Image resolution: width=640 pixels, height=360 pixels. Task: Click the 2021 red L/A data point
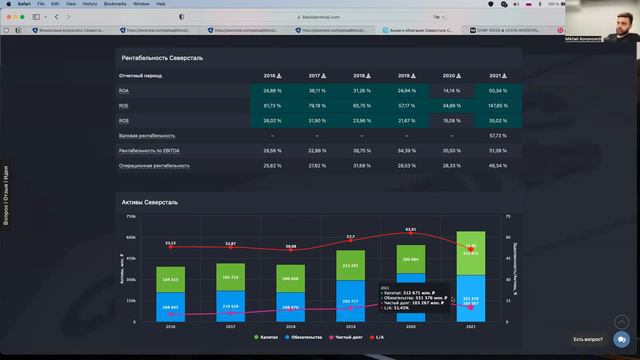(471, 249)
